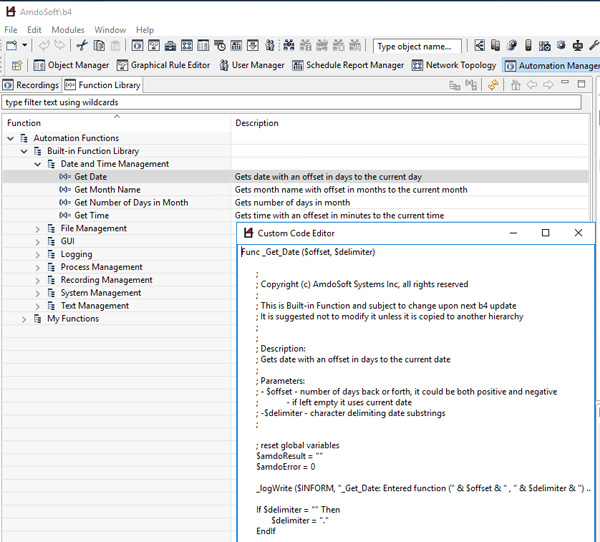This screenshot has width=600, height=542.
Task: Select the Logging tree label
Action: tap(77, 254)
